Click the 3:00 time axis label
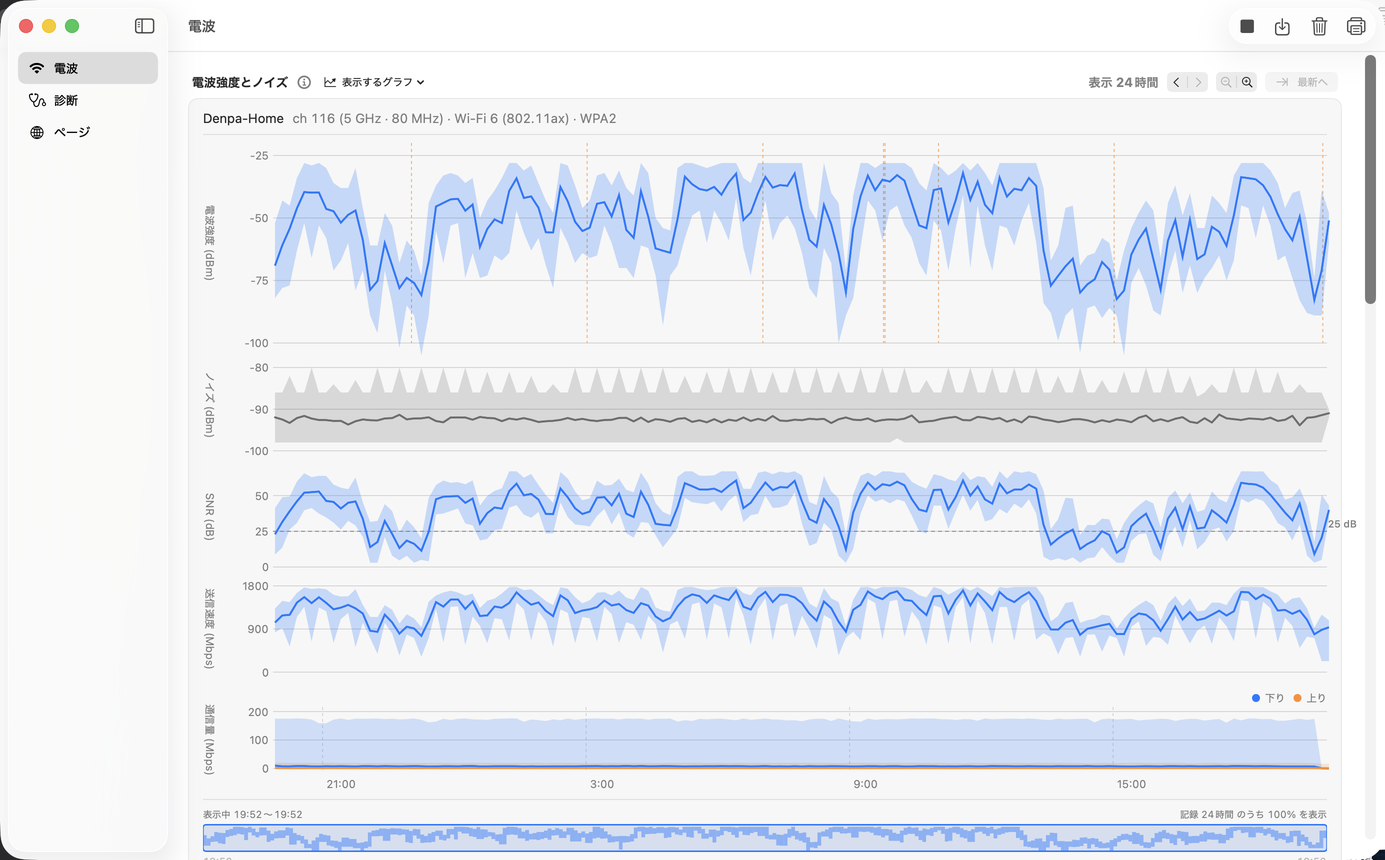Image resolution: width=1385 pixels, height=860 pixels. pyautogui.click(x=602, y=784)
